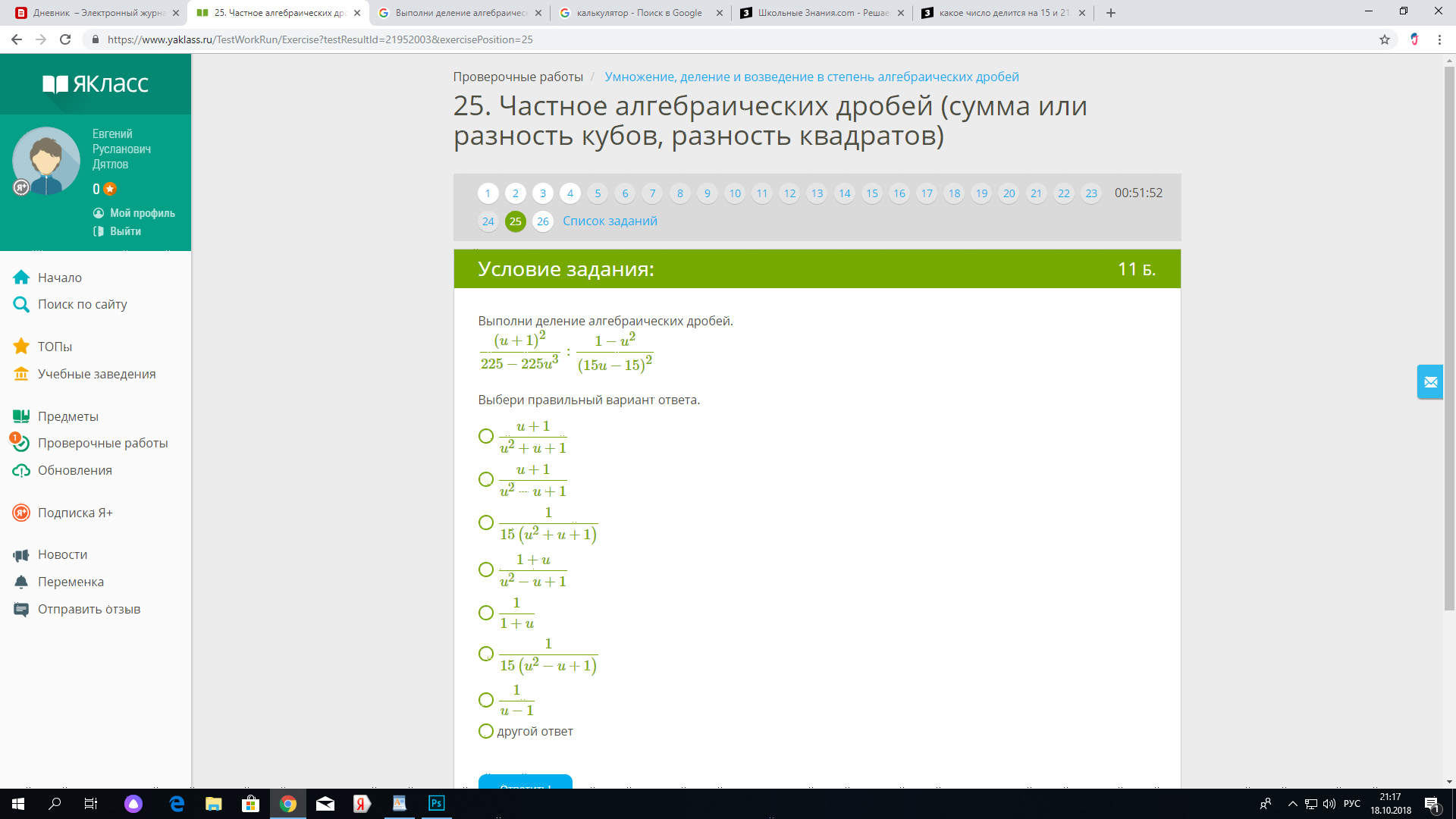Open Мой профиль link

click(142, 213)
